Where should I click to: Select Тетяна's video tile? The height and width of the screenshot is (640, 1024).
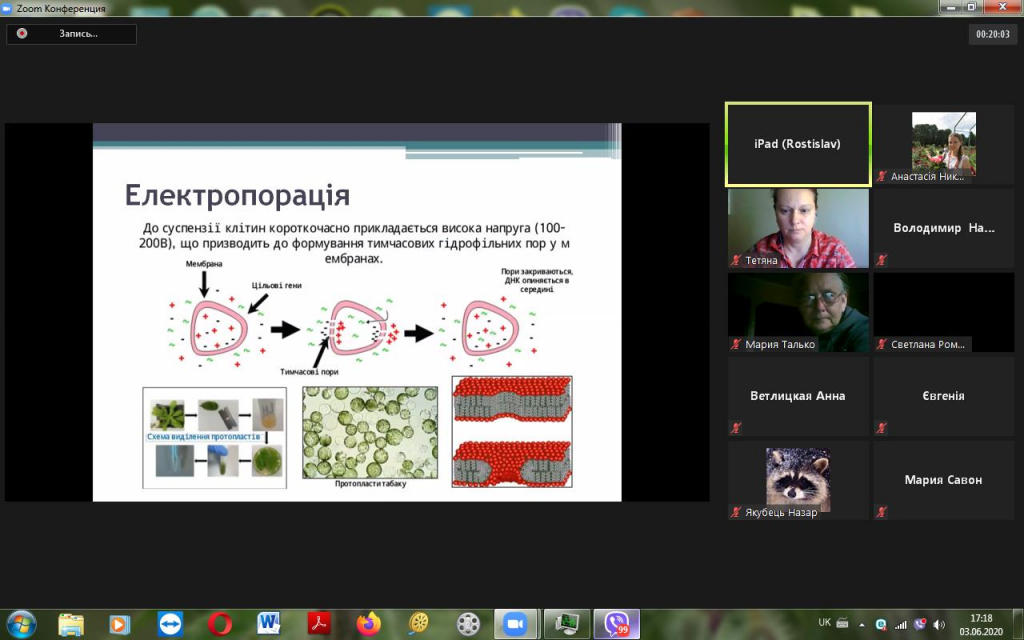coord(798,229)
